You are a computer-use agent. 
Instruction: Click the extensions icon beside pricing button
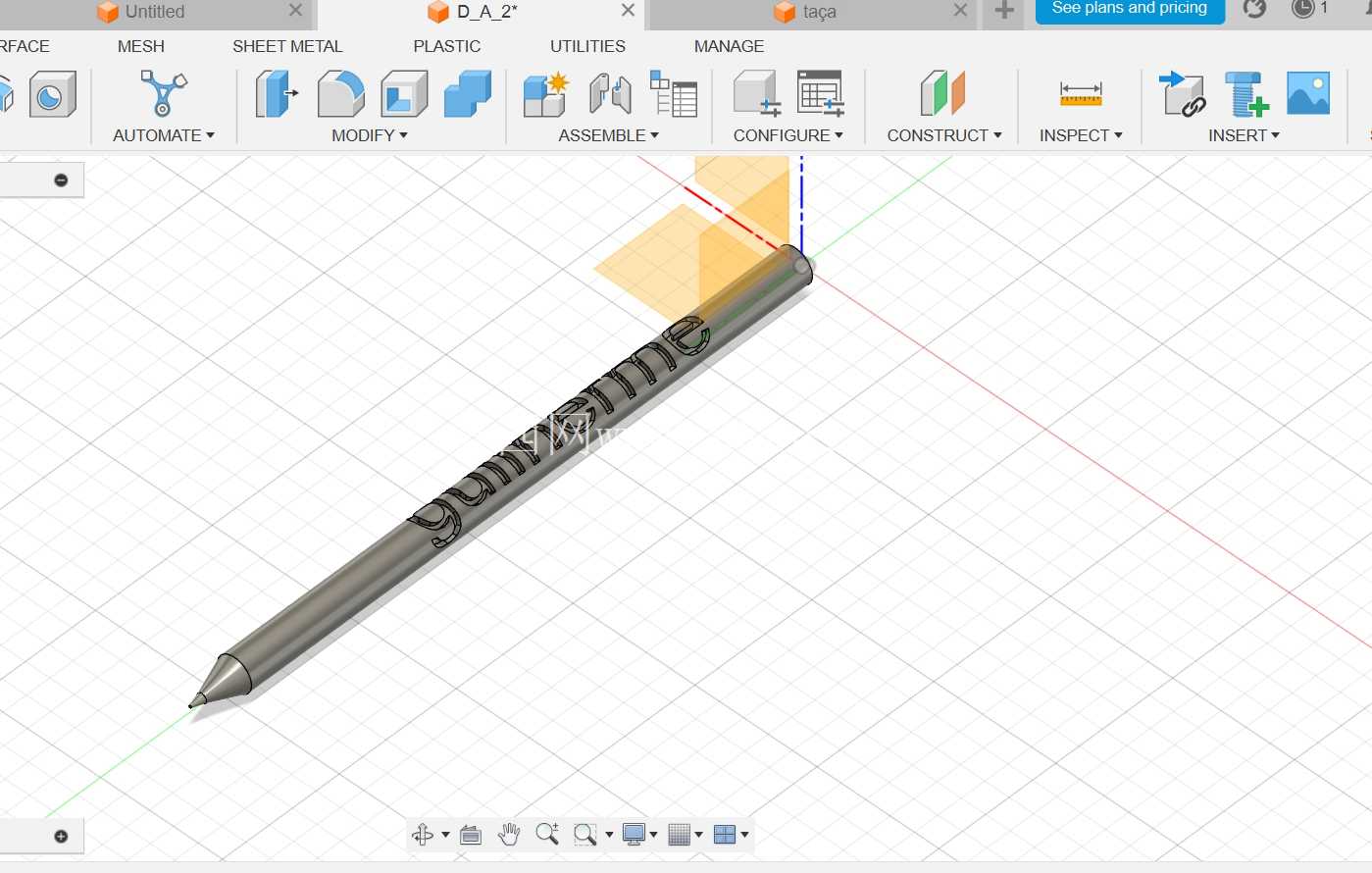1254,9
